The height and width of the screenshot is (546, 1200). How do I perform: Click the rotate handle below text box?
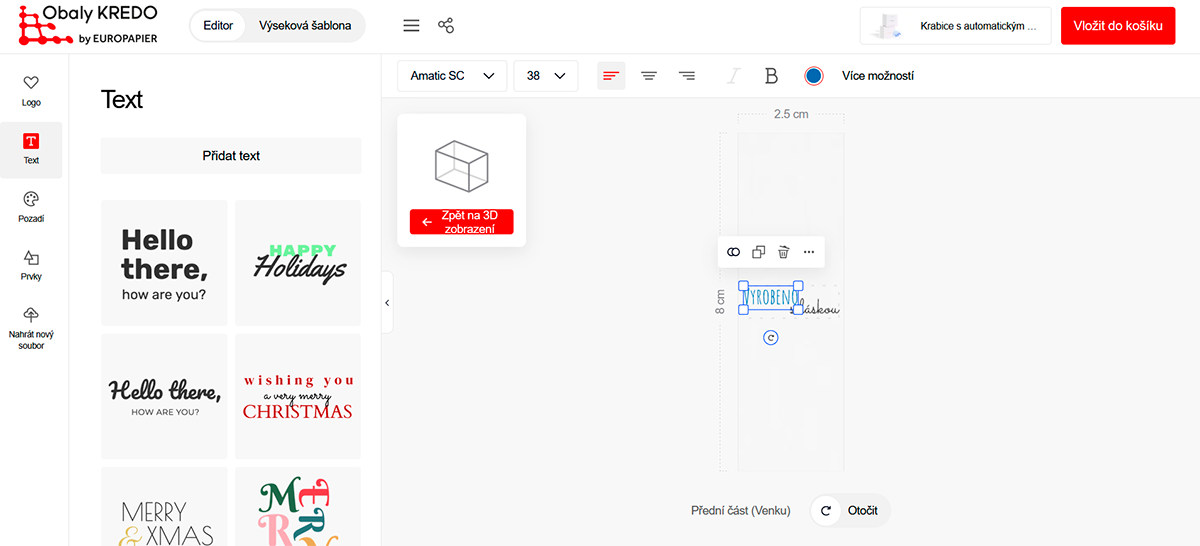pos(770,338)
